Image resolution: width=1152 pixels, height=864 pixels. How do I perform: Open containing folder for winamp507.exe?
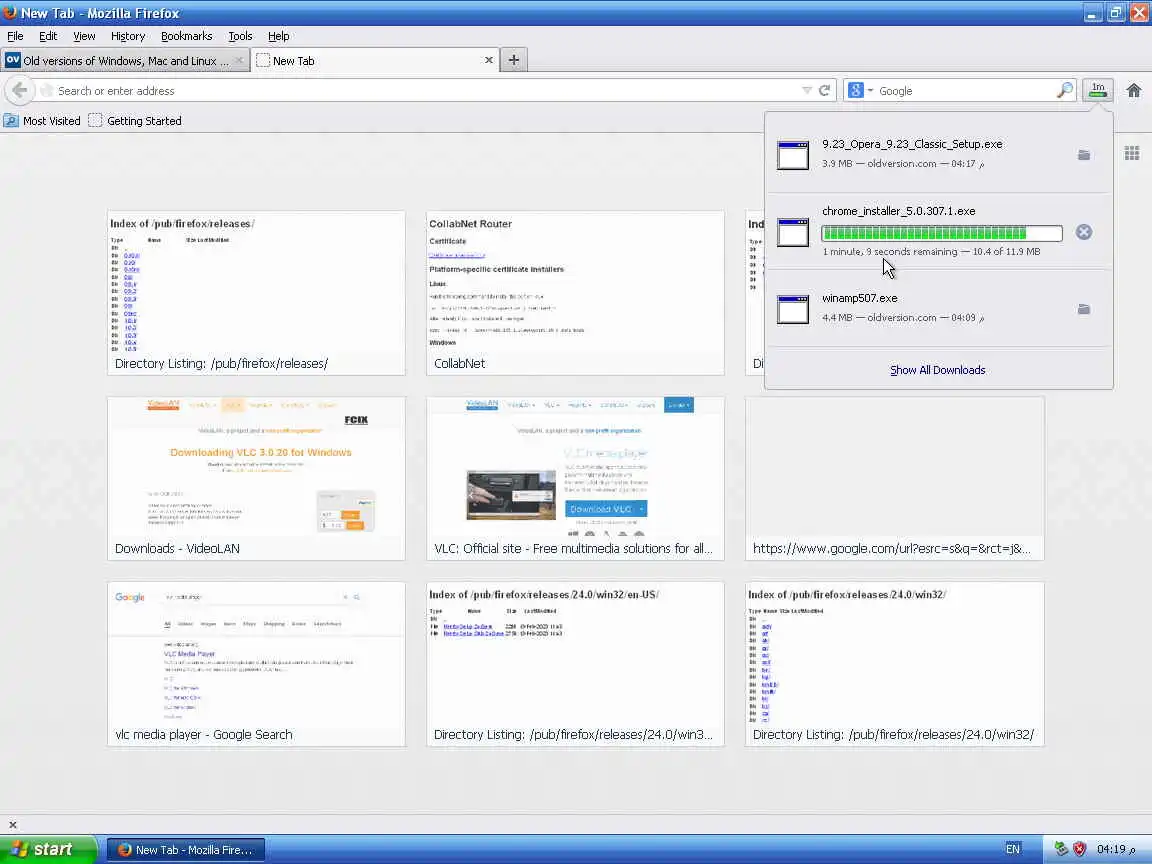click(1084, 309)
